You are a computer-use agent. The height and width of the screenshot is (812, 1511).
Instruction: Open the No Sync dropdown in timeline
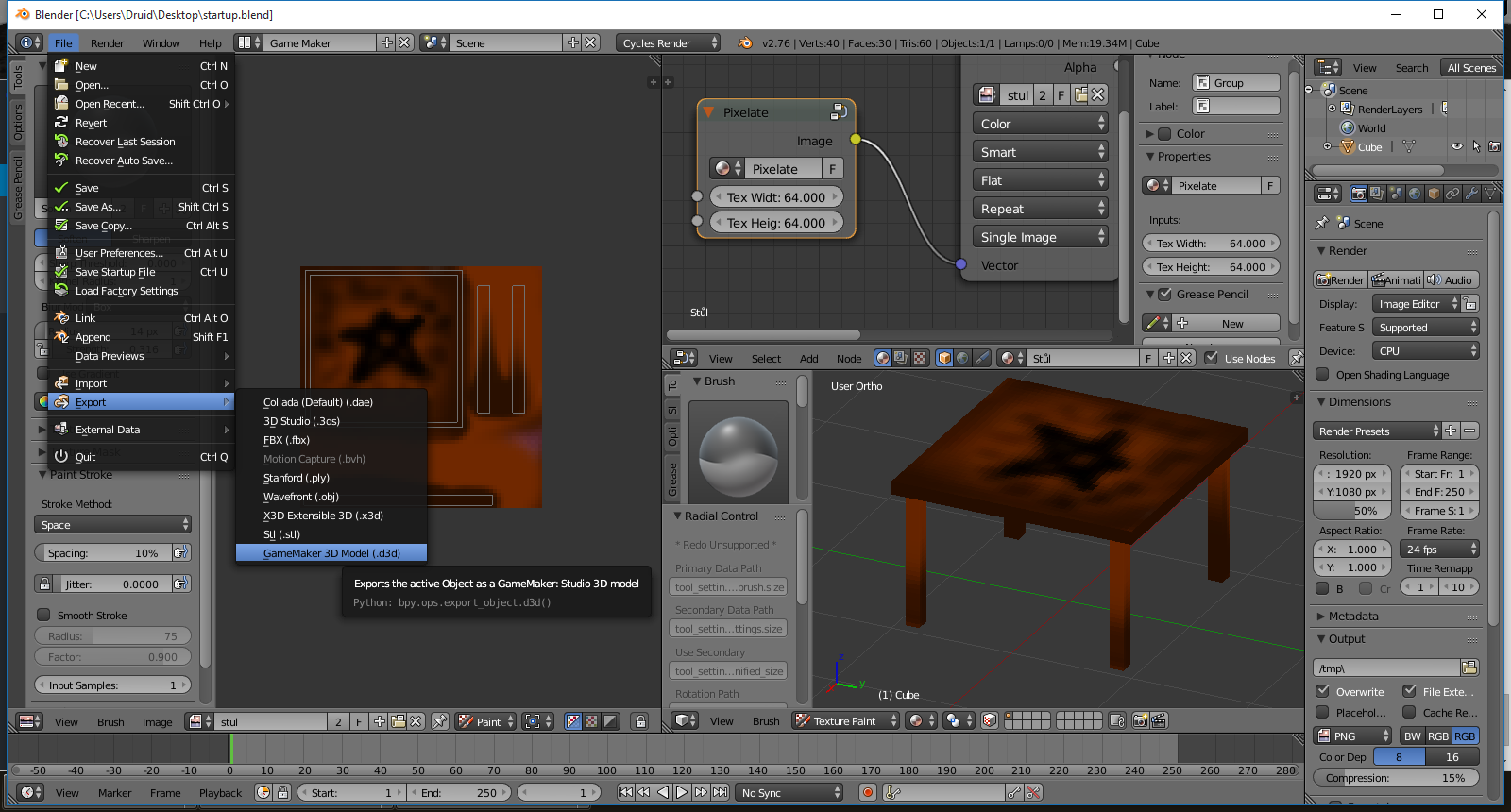click(789, 793)
